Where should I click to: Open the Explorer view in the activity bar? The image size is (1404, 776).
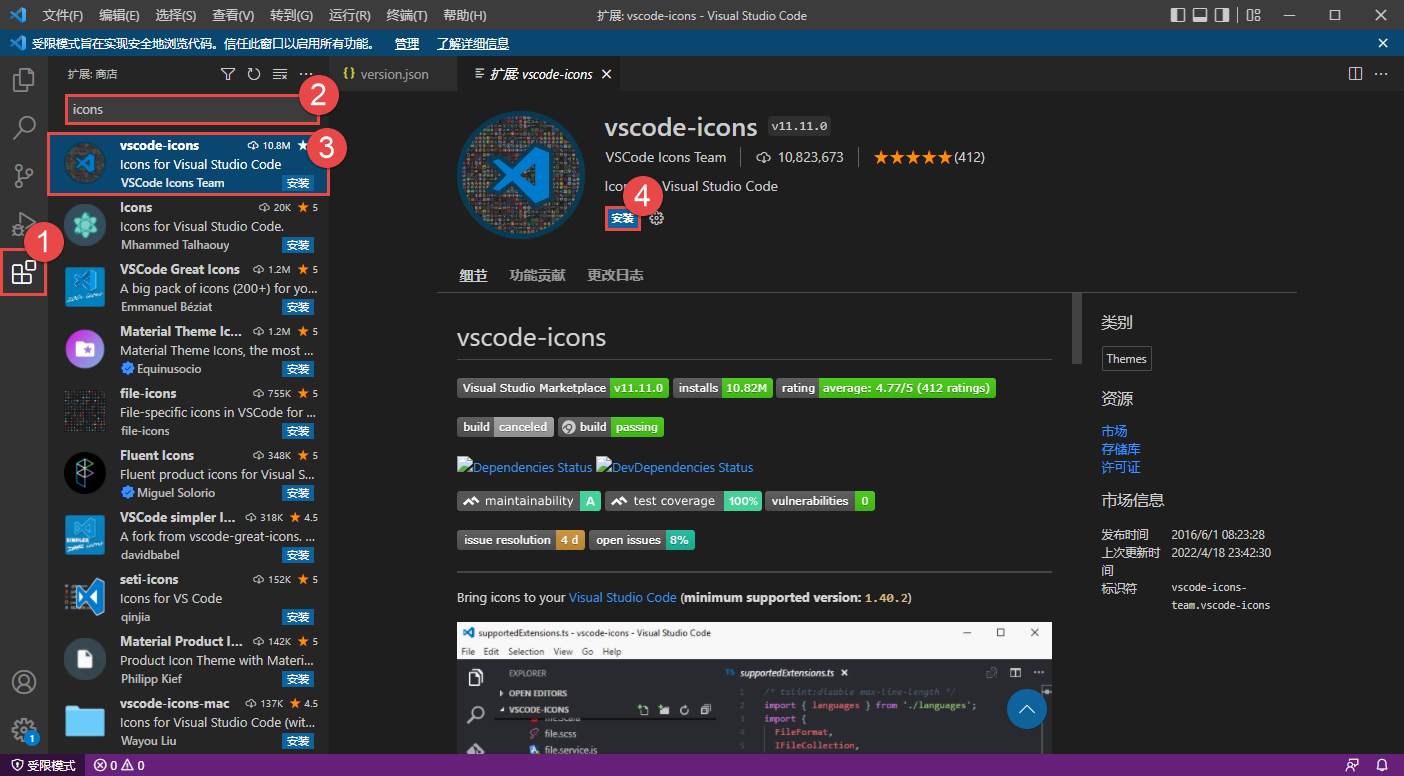coord(23,79)
